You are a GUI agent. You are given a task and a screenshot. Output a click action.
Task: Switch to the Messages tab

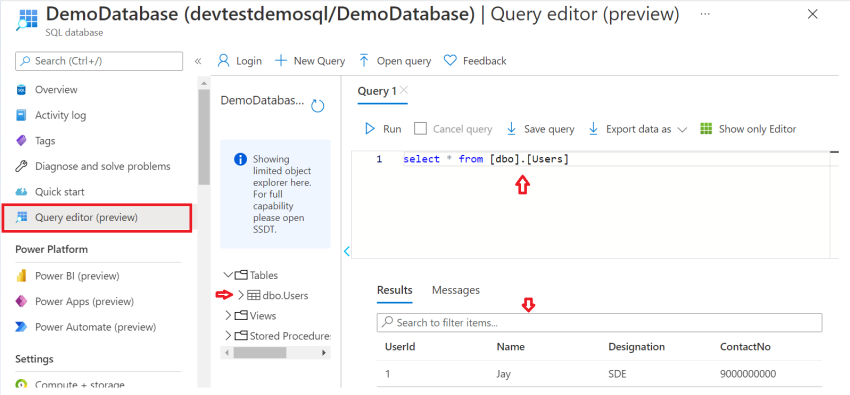[x=455, y=290]
